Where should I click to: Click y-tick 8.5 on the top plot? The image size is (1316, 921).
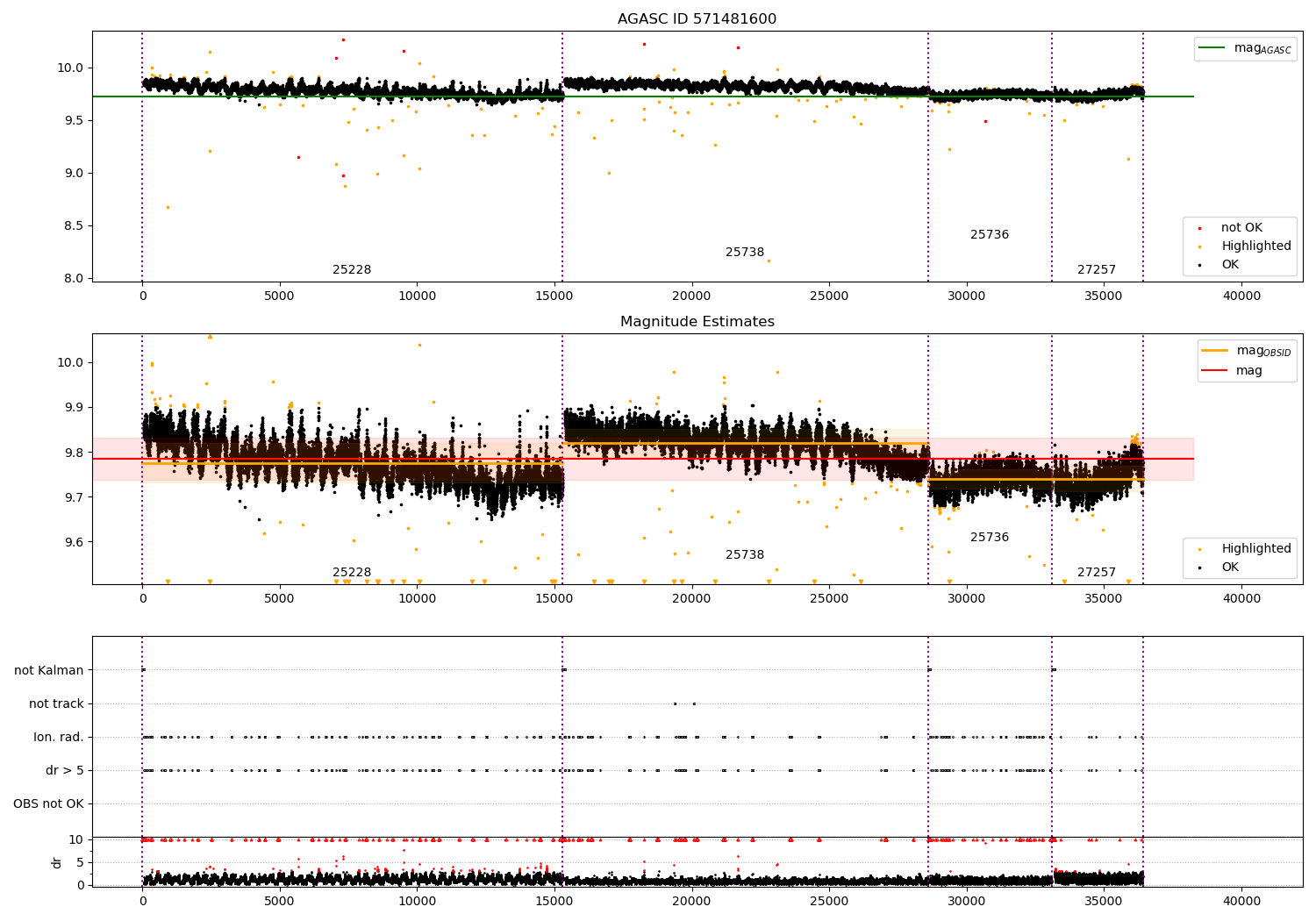click(x=74, y=225)
